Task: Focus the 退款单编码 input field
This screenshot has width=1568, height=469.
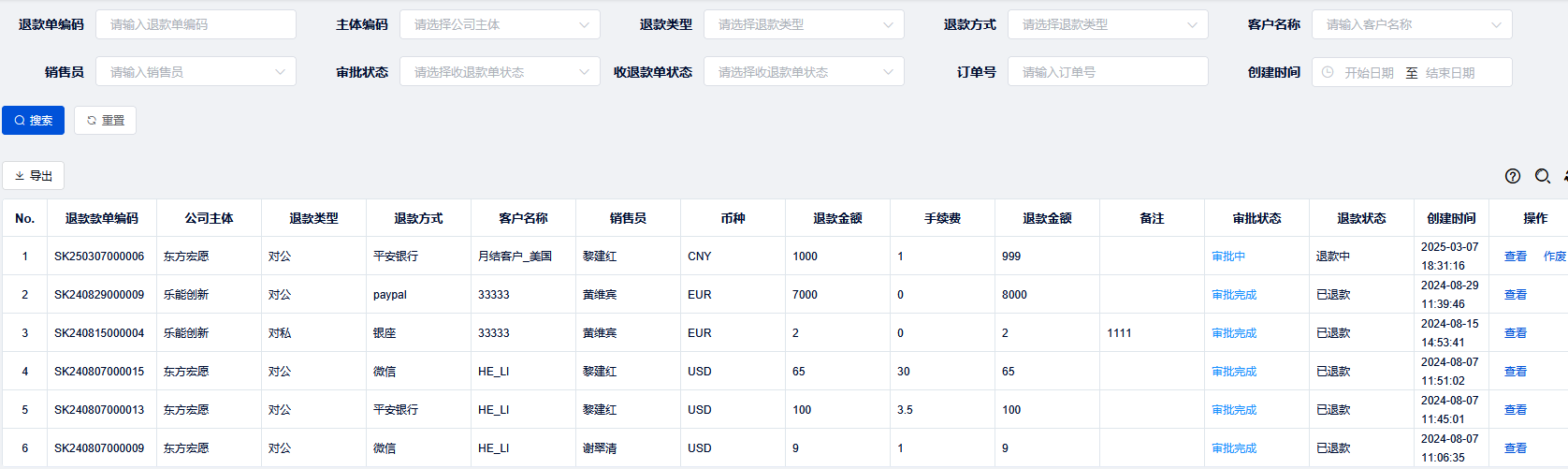Action: (x=196, y=25)
